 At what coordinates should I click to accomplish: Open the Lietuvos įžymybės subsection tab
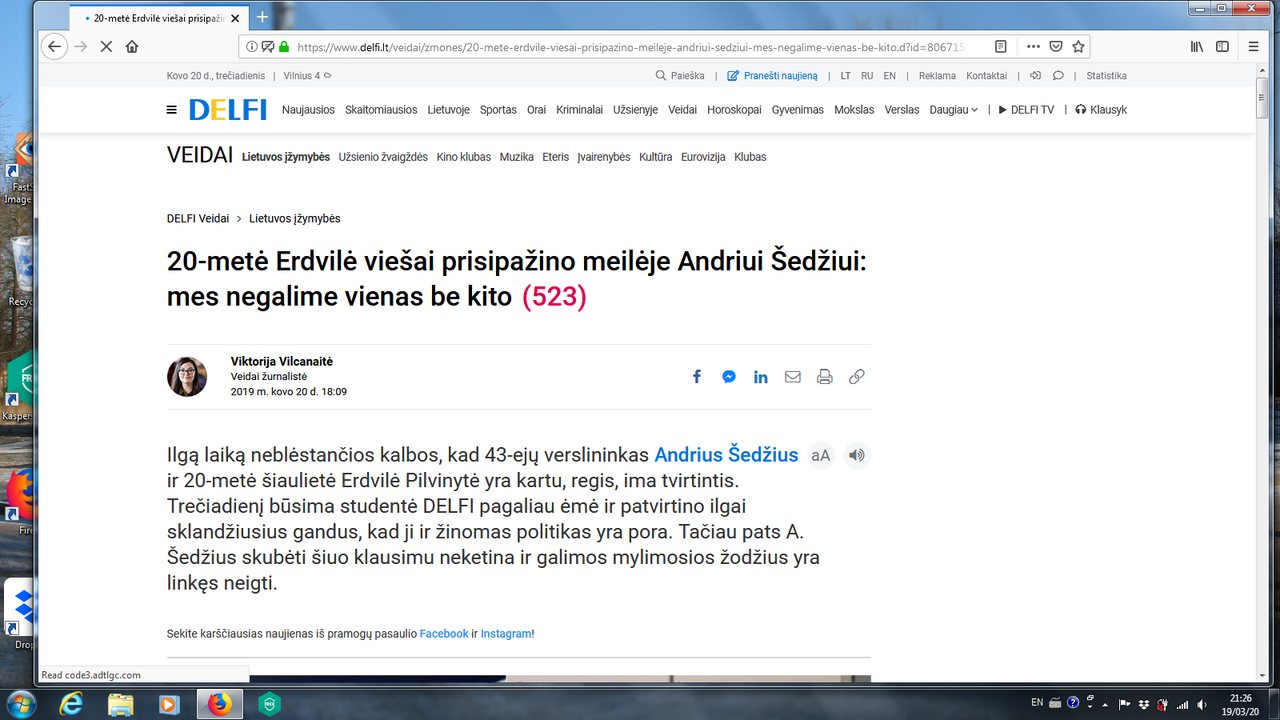coord(286,157)
